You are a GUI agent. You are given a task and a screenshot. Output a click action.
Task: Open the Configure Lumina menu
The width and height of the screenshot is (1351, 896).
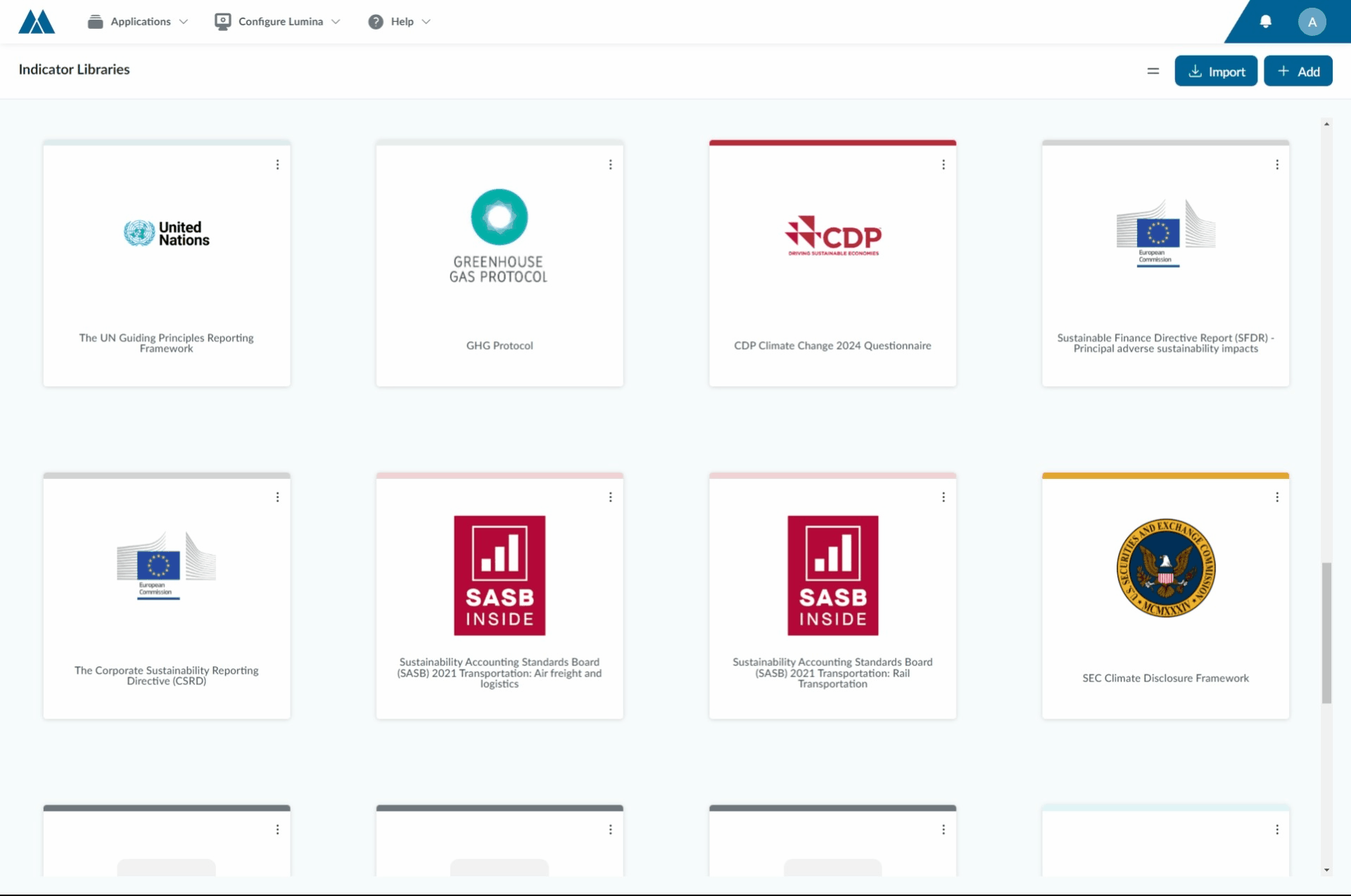[x=277, y=22]
